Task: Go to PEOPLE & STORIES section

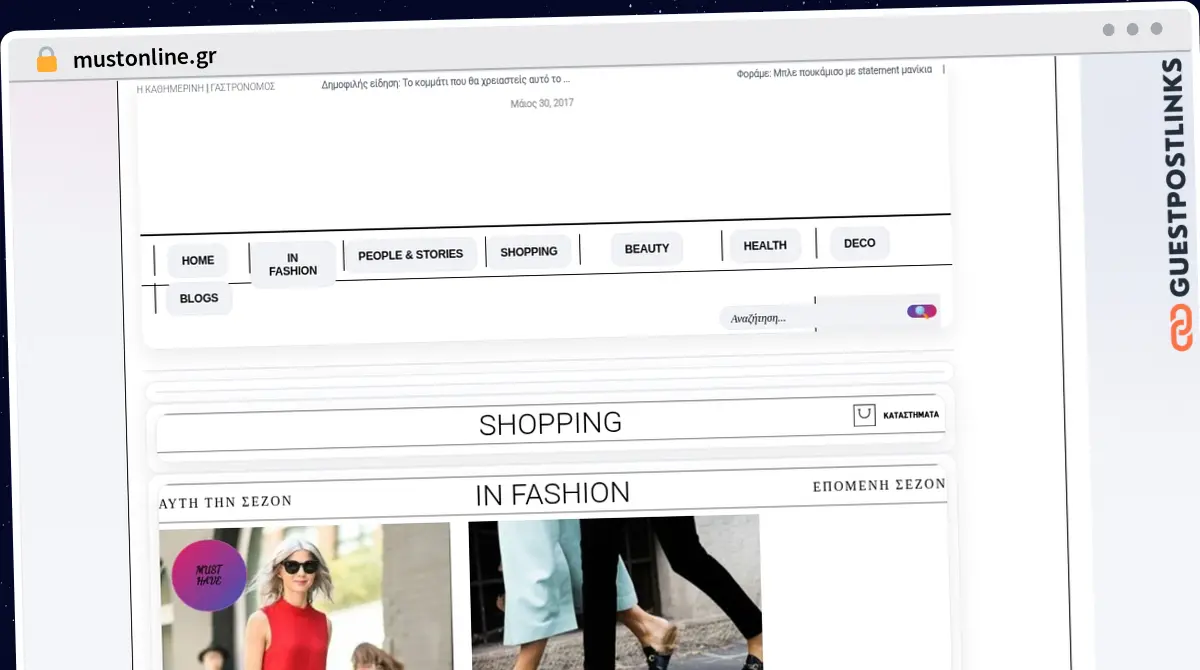Action: [x=410, y=255]
